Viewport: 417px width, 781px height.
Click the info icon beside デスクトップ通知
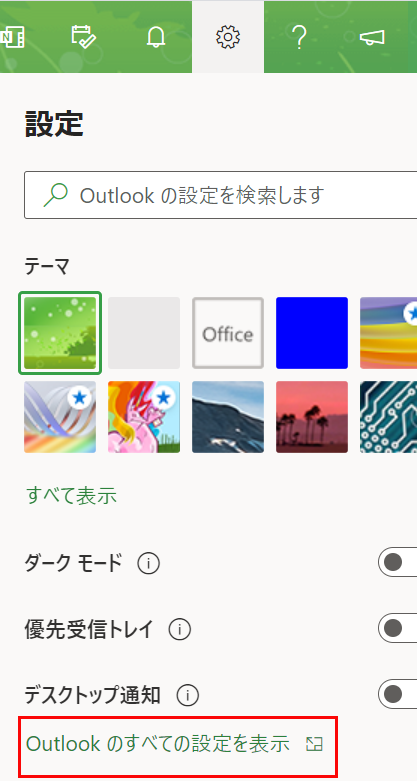(x=188, y=694)
